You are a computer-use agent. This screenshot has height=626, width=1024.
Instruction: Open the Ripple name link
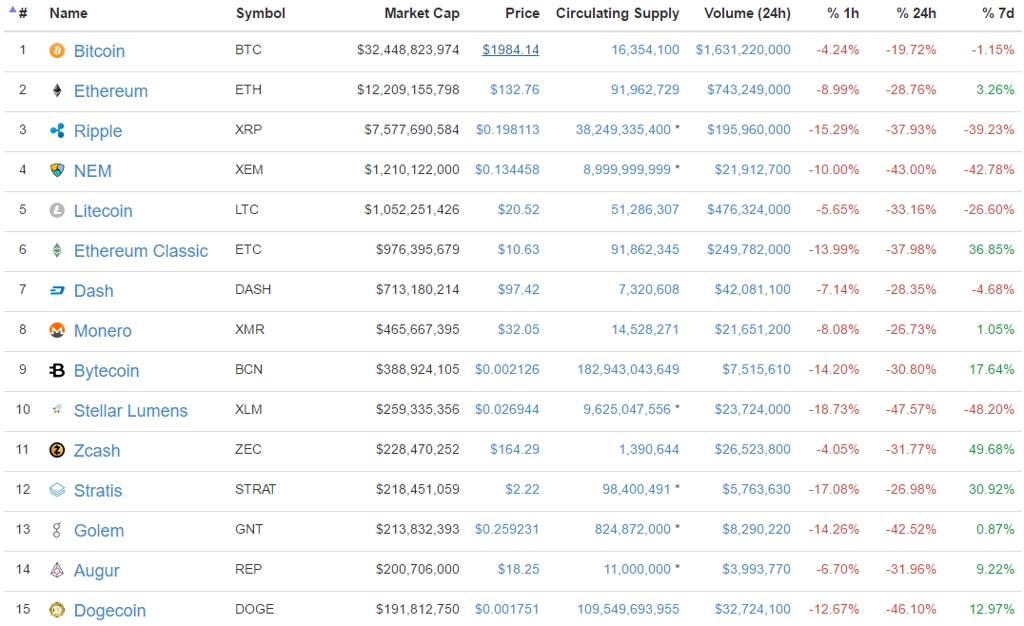click(x=98, y=131)
